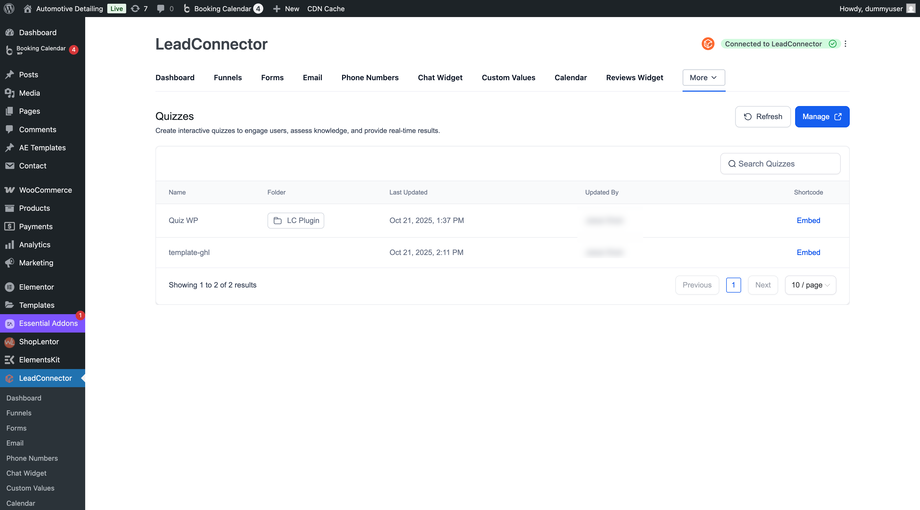Open the 10 / page size dropdown
The height and width of the screenshot is (510, 920).
coord(810,285)
